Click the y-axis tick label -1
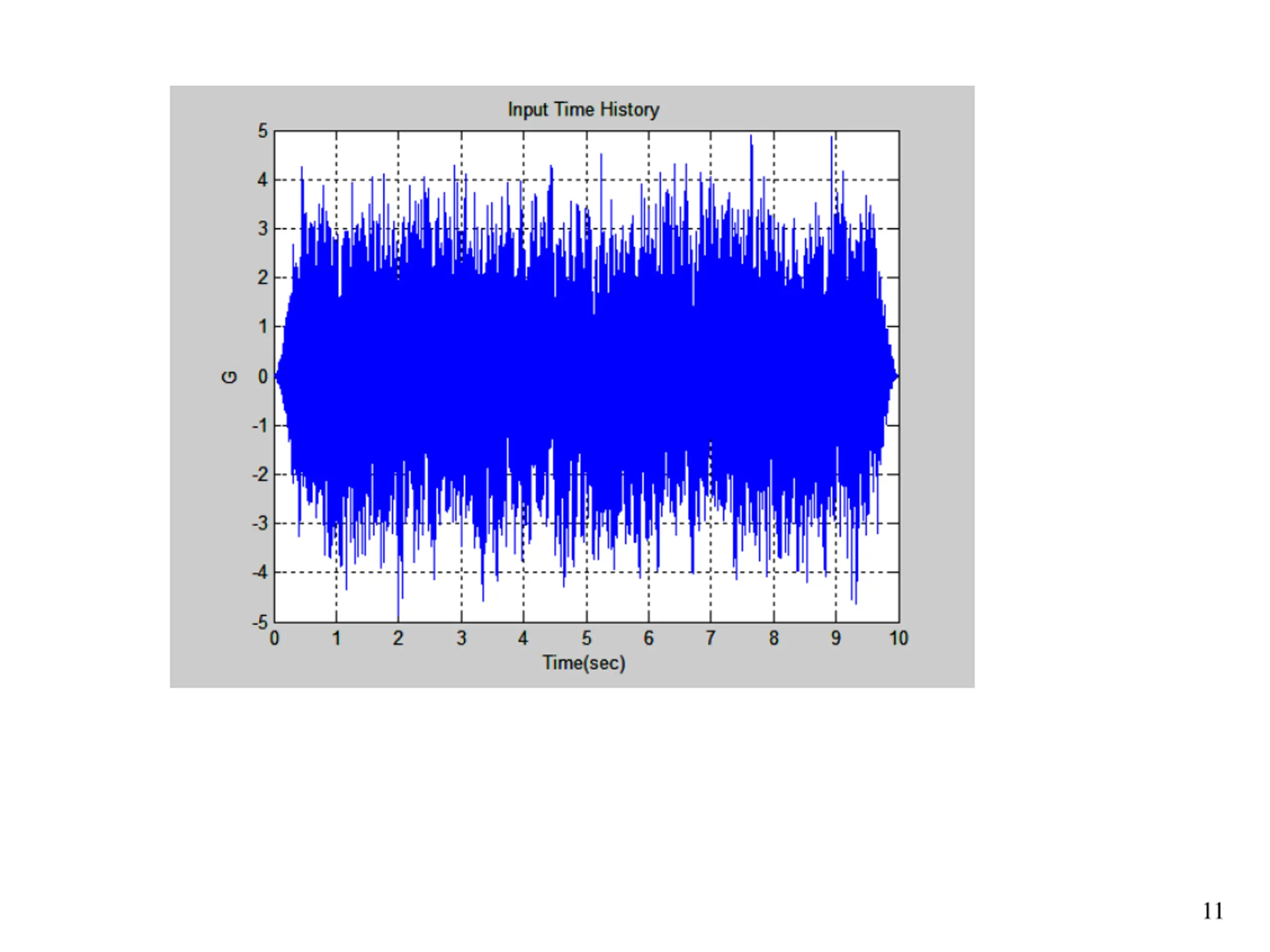Screen dimensions: 1270x952 tap(260, 426)
